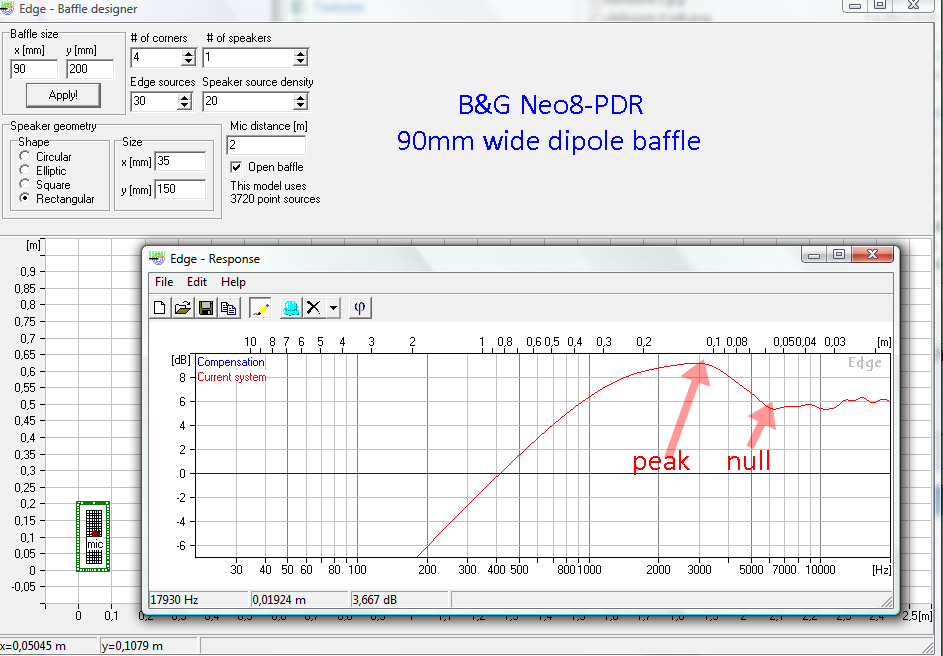Image resolution: width=943 pixels, height=656 pixels.
Task: Click the '0,01924 m' status bar value
Action: coord(278,599)
